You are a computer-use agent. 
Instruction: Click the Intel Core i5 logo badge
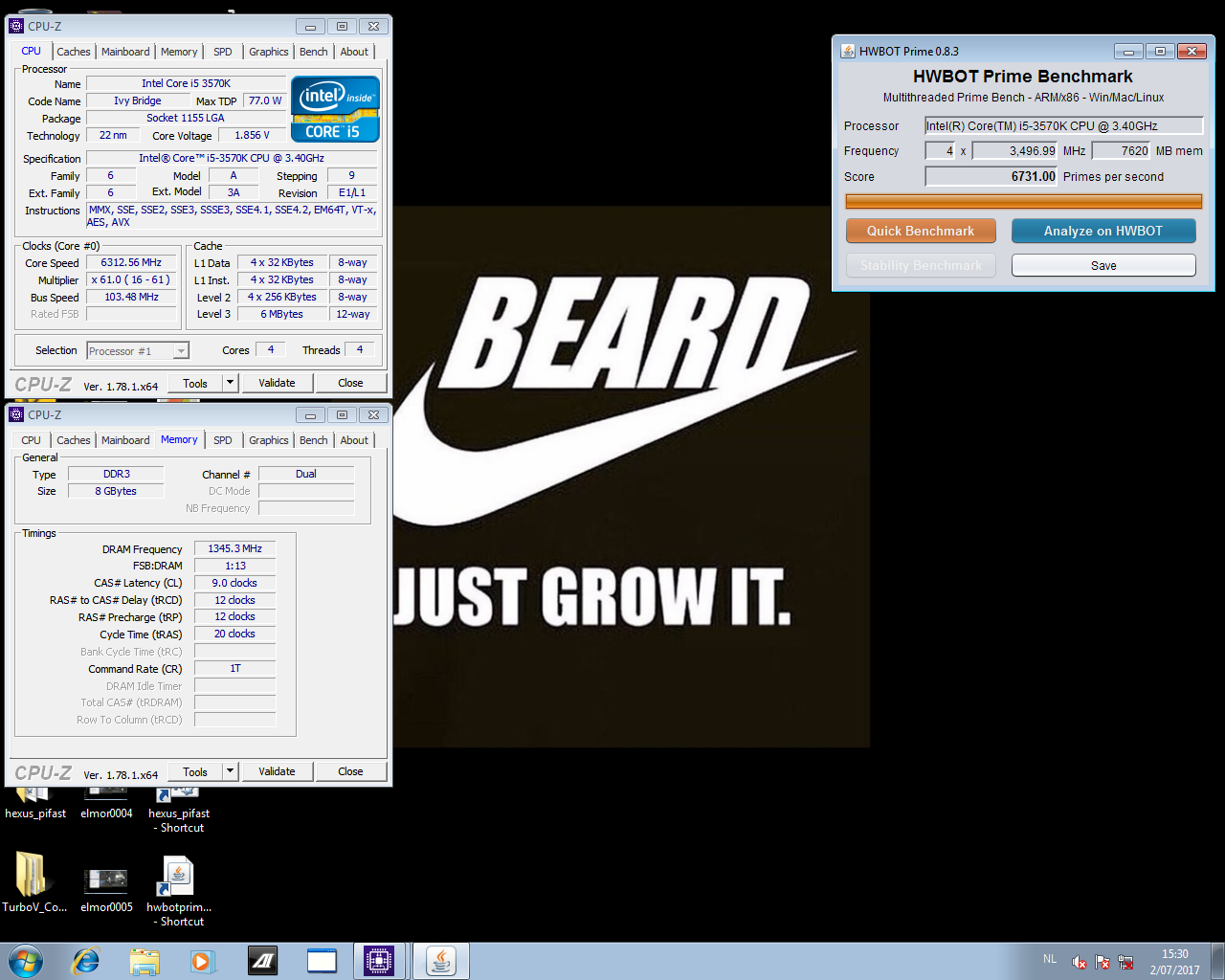pyautogui.click(x=335, y=109)
